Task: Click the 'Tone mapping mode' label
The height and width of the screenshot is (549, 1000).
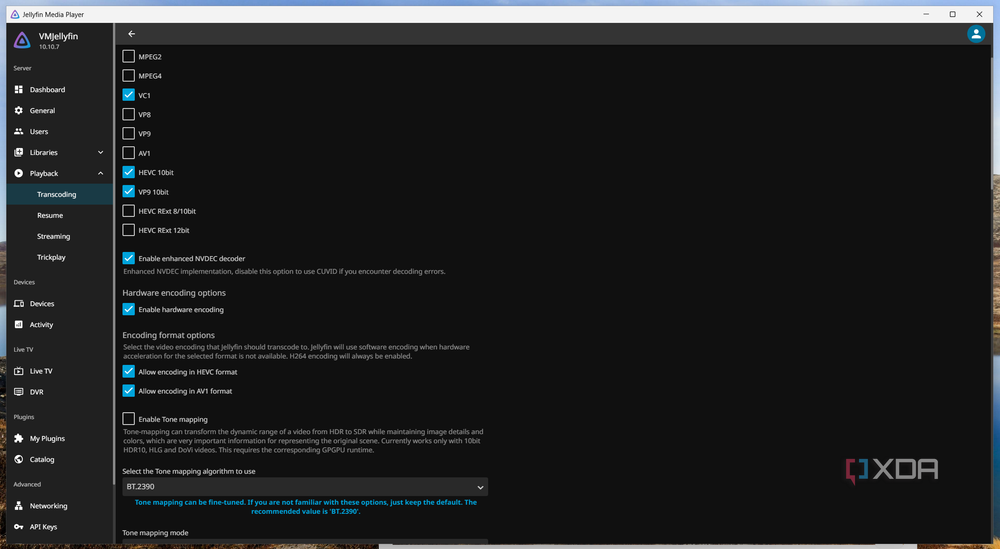Action: point(155,532)
